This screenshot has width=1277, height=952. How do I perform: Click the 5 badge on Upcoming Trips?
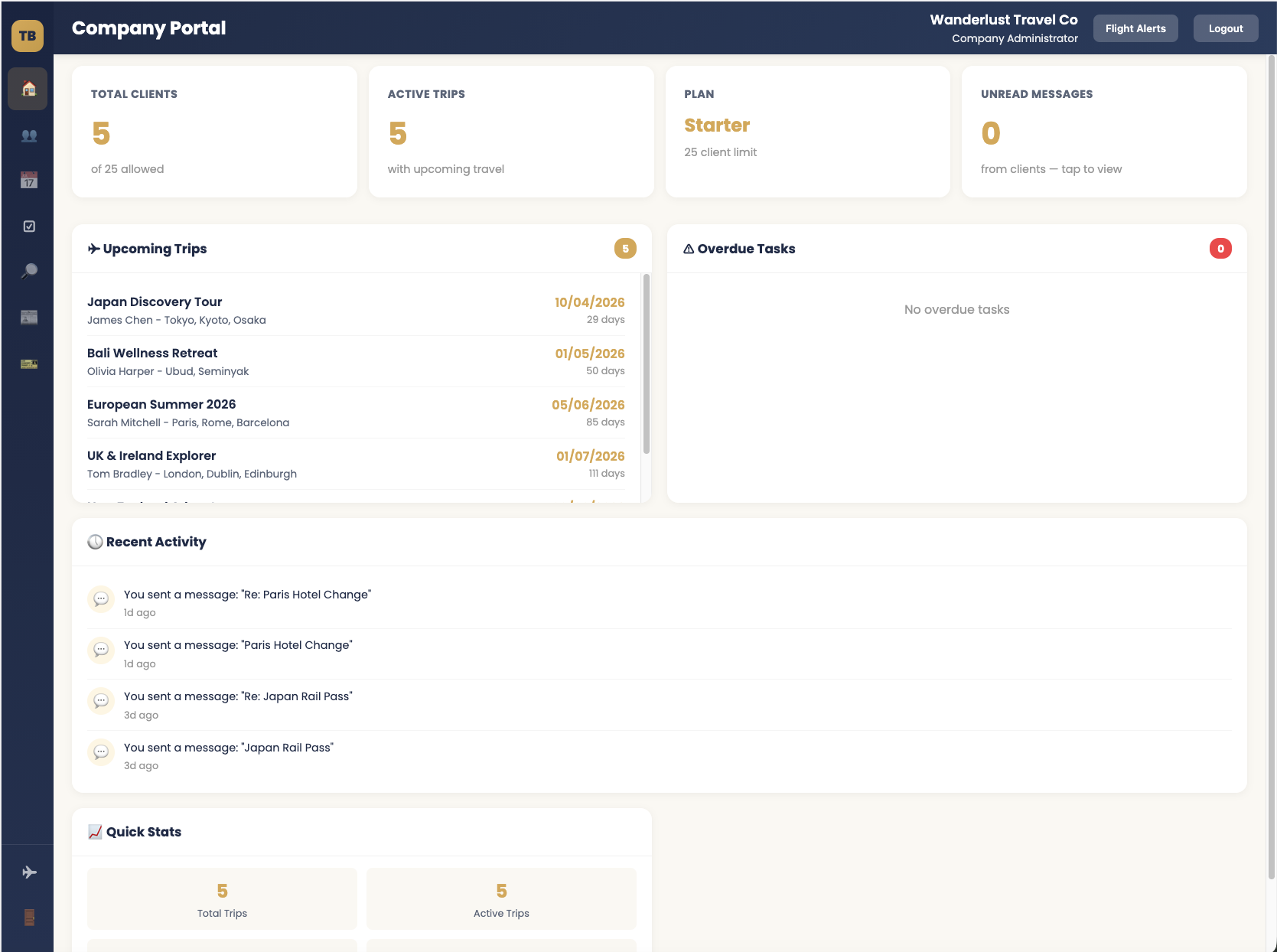625,248
